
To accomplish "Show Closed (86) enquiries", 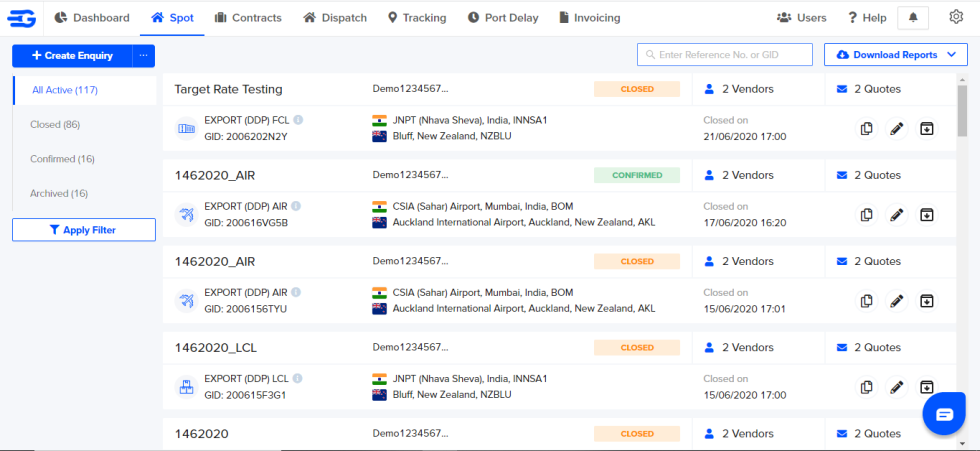I will click(55, 125).
